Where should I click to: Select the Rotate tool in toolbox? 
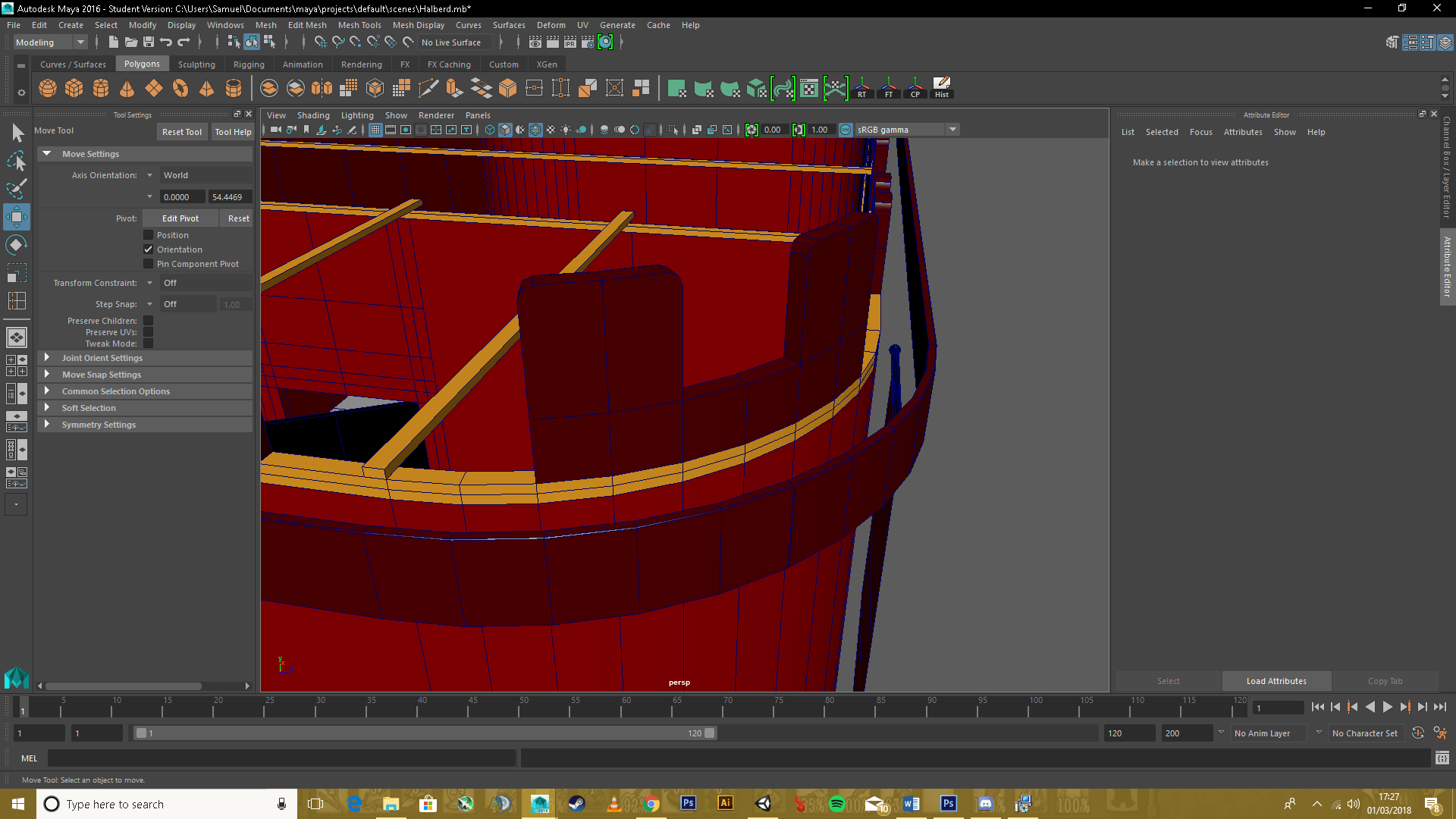point(16,245)
